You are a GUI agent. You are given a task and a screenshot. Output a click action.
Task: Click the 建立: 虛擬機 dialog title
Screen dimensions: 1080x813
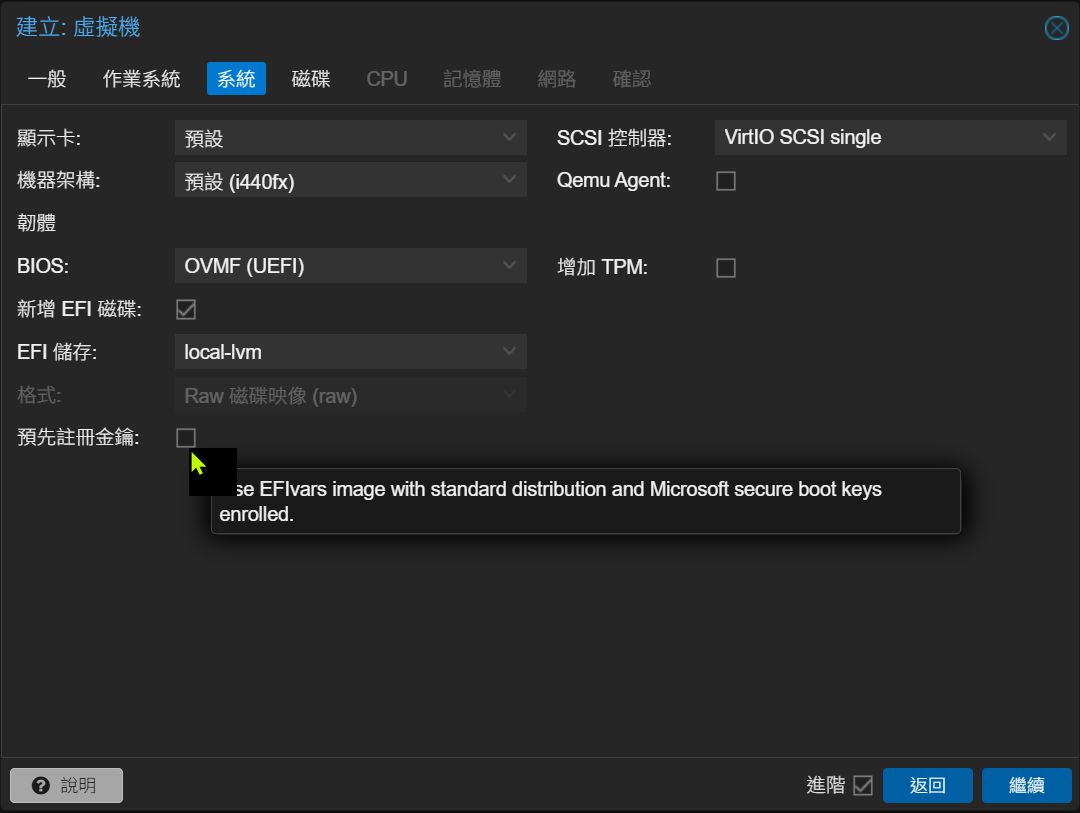pos(79,28)
